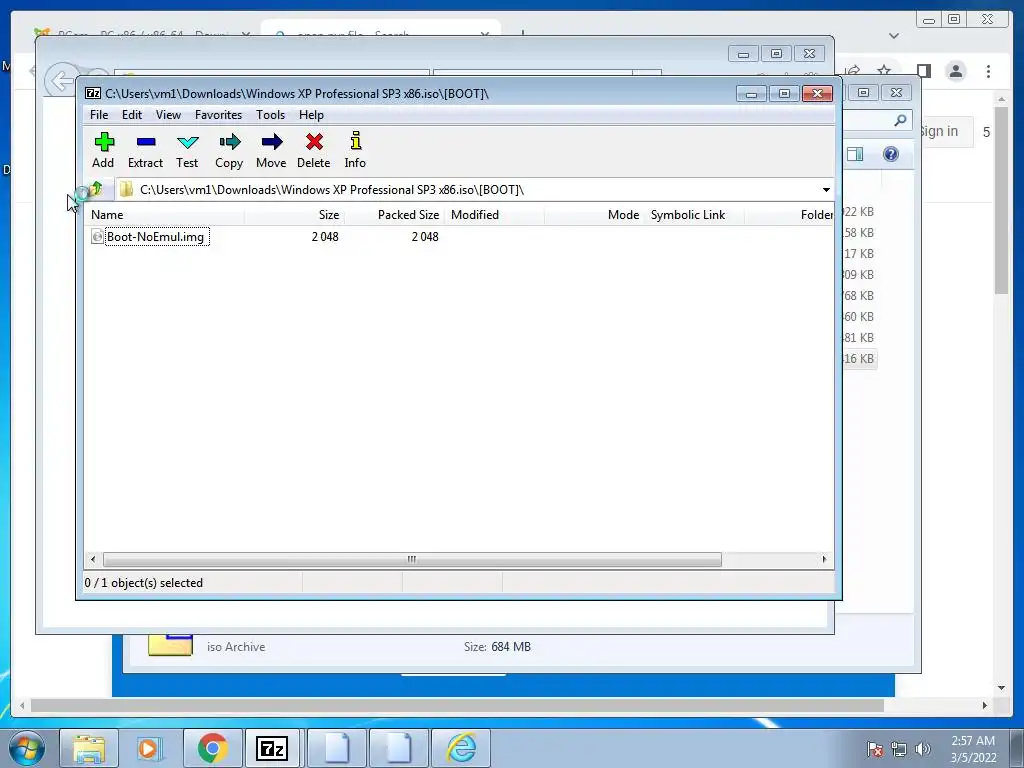Bookmark this page with star icon
The width and height of the screenshot is (1024, 768).
pyautogui.click(x=884, y=71)
